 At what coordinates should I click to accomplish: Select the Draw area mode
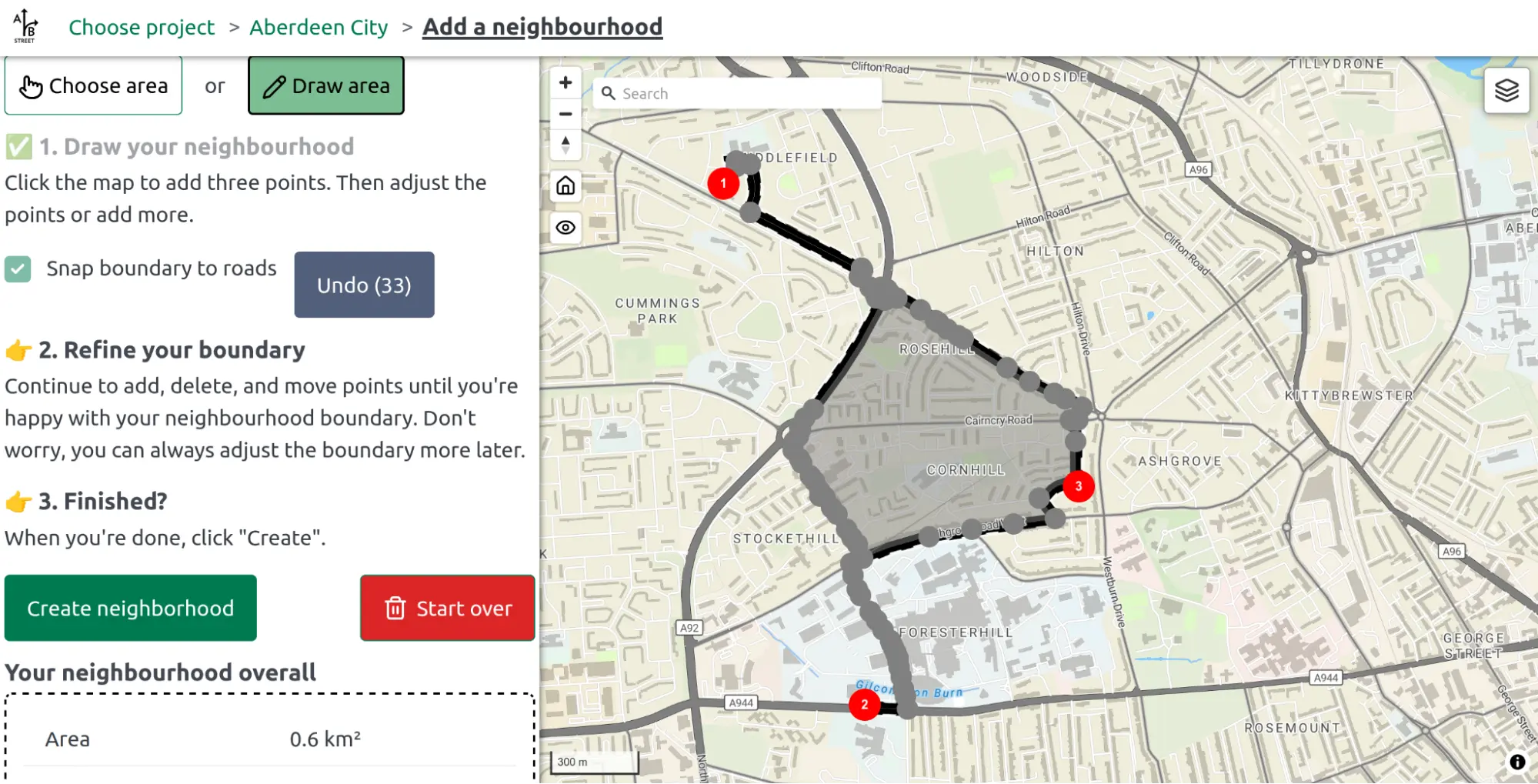pos(326,85)
